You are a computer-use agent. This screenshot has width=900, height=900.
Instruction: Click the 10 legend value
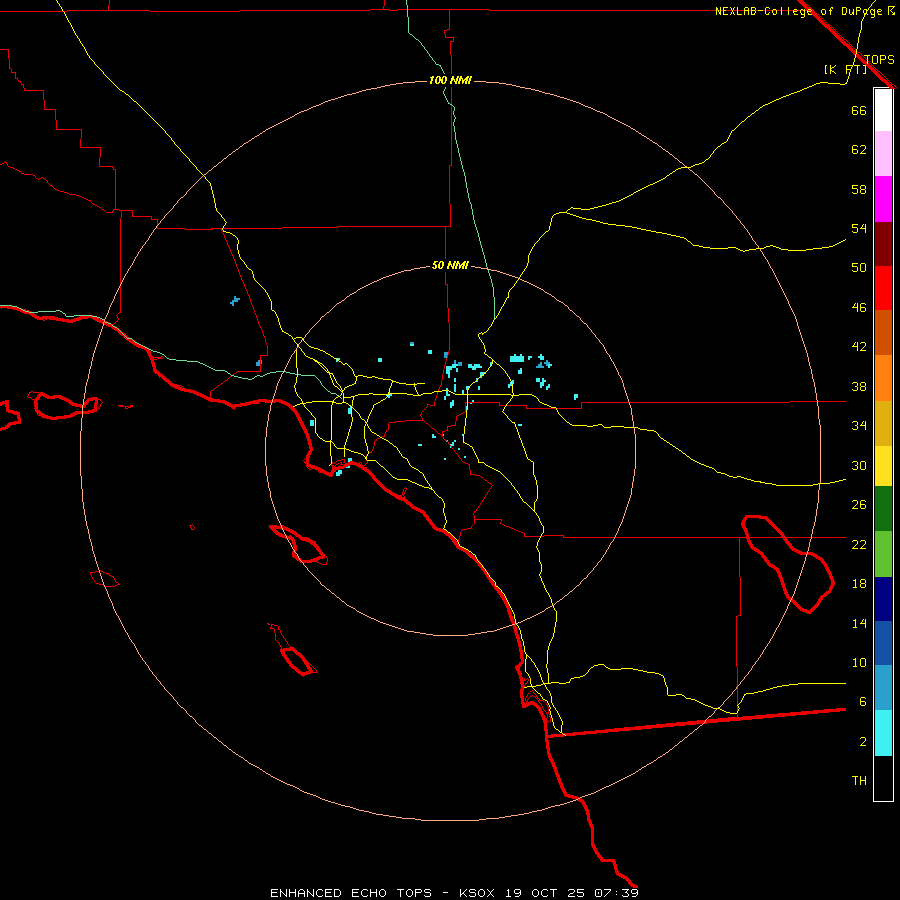point(859,662)
